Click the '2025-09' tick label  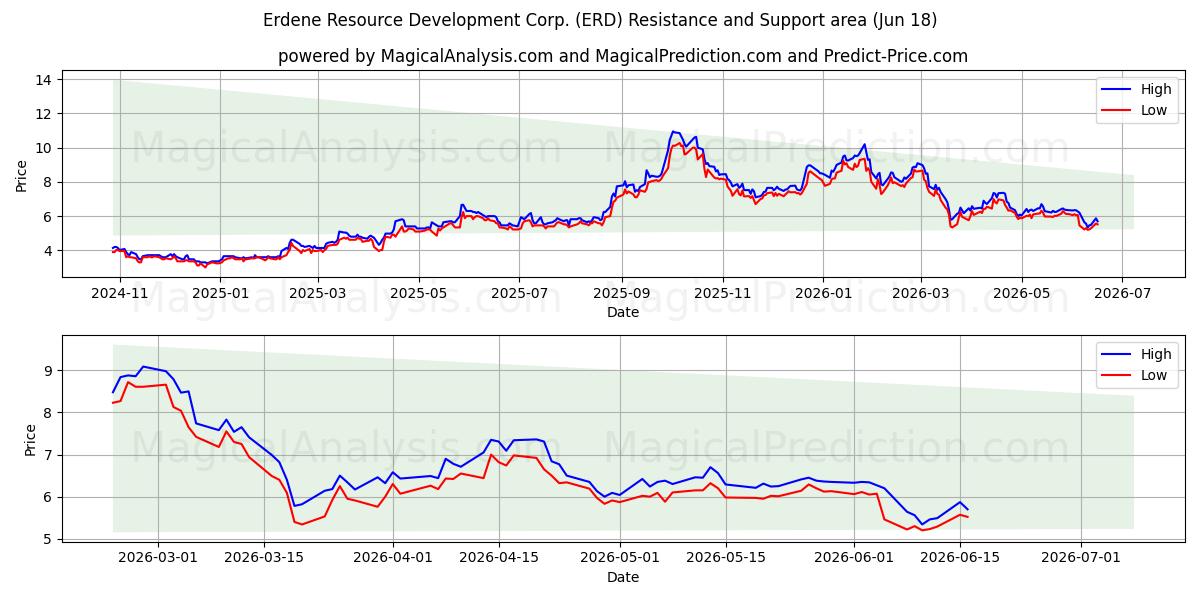(622, 293)
